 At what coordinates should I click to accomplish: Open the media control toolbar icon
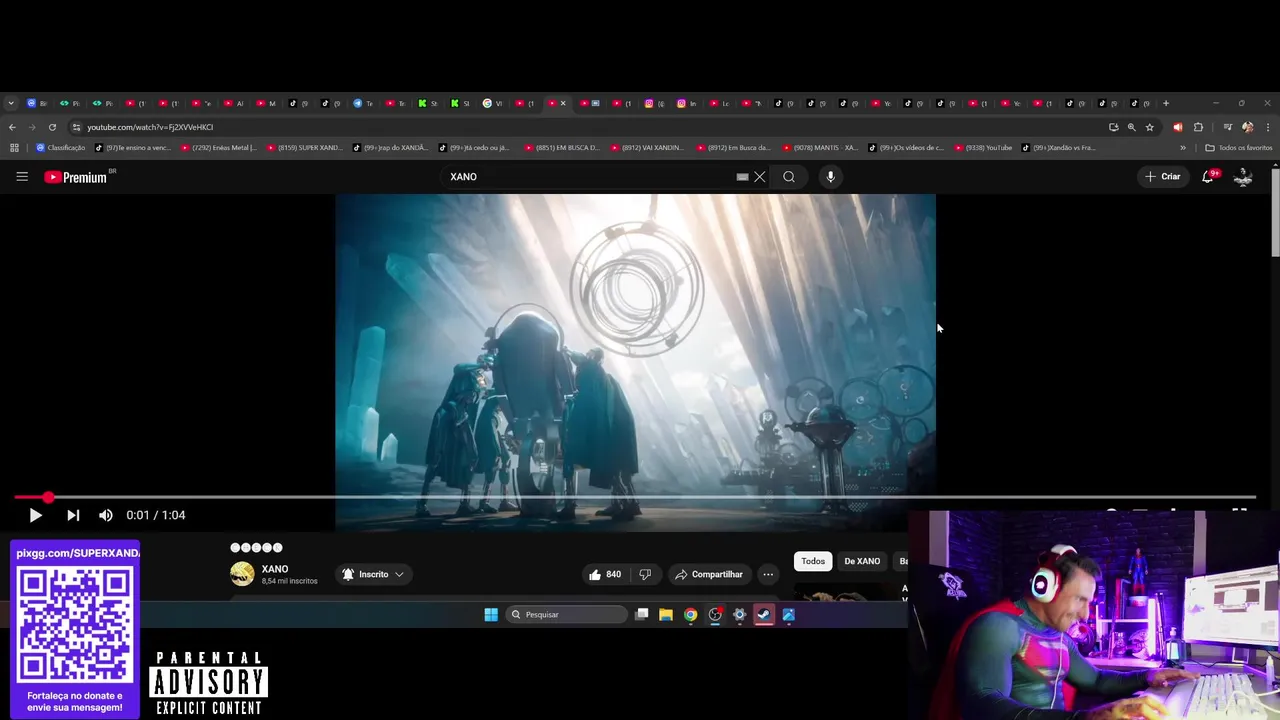click(1228, 127)
